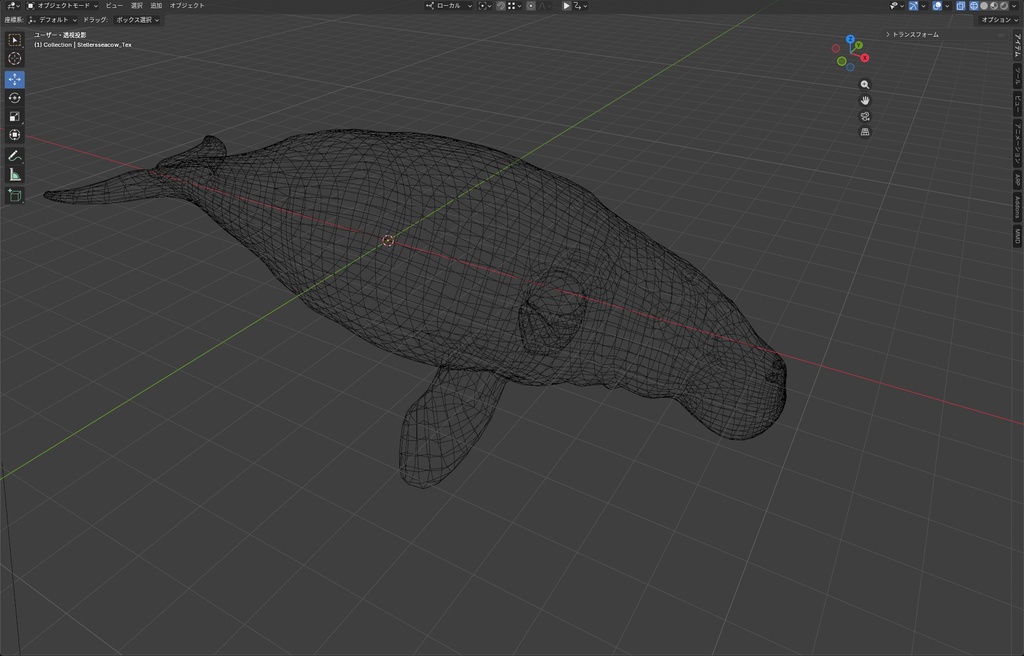Open the dropdown next to play button

pyautogui.click(x=581, y=5)
